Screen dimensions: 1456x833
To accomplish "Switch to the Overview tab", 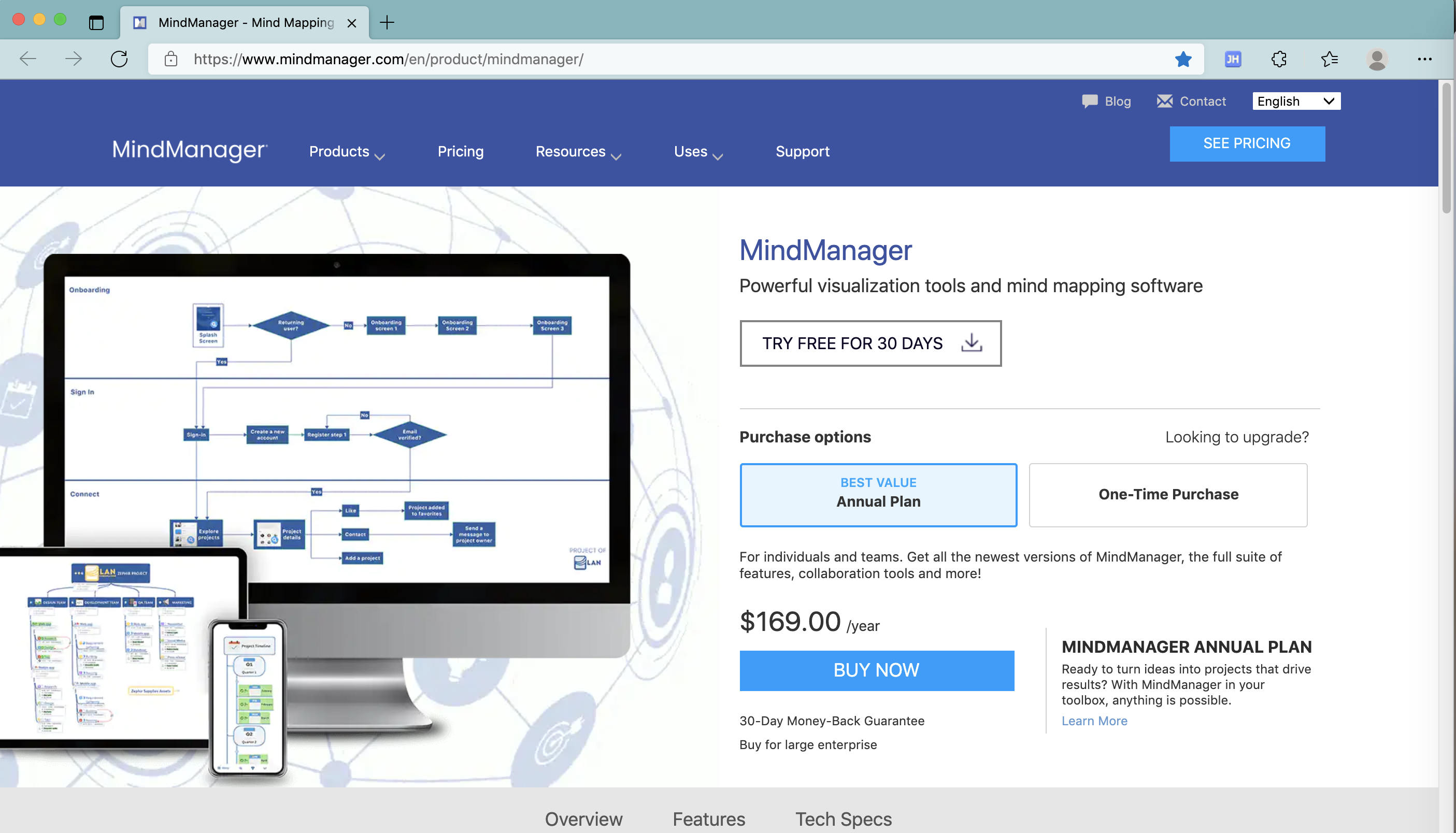I will [x=583, y=818].
